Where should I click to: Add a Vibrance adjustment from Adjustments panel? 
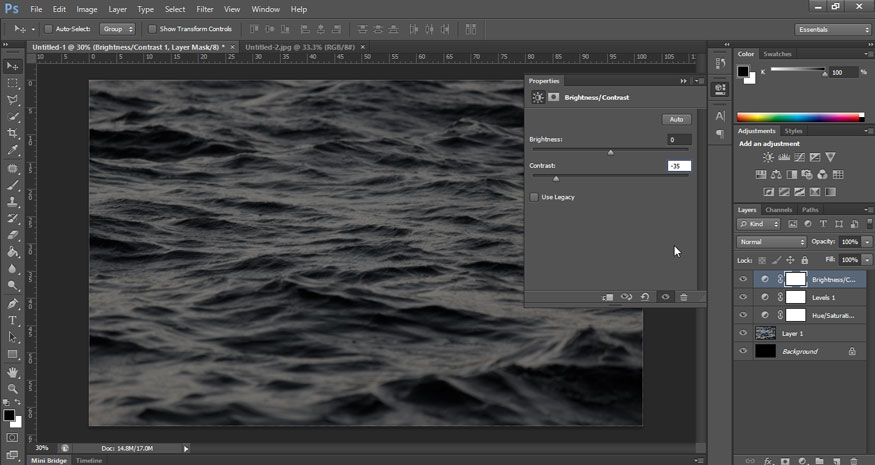click(x=830, y=157)
